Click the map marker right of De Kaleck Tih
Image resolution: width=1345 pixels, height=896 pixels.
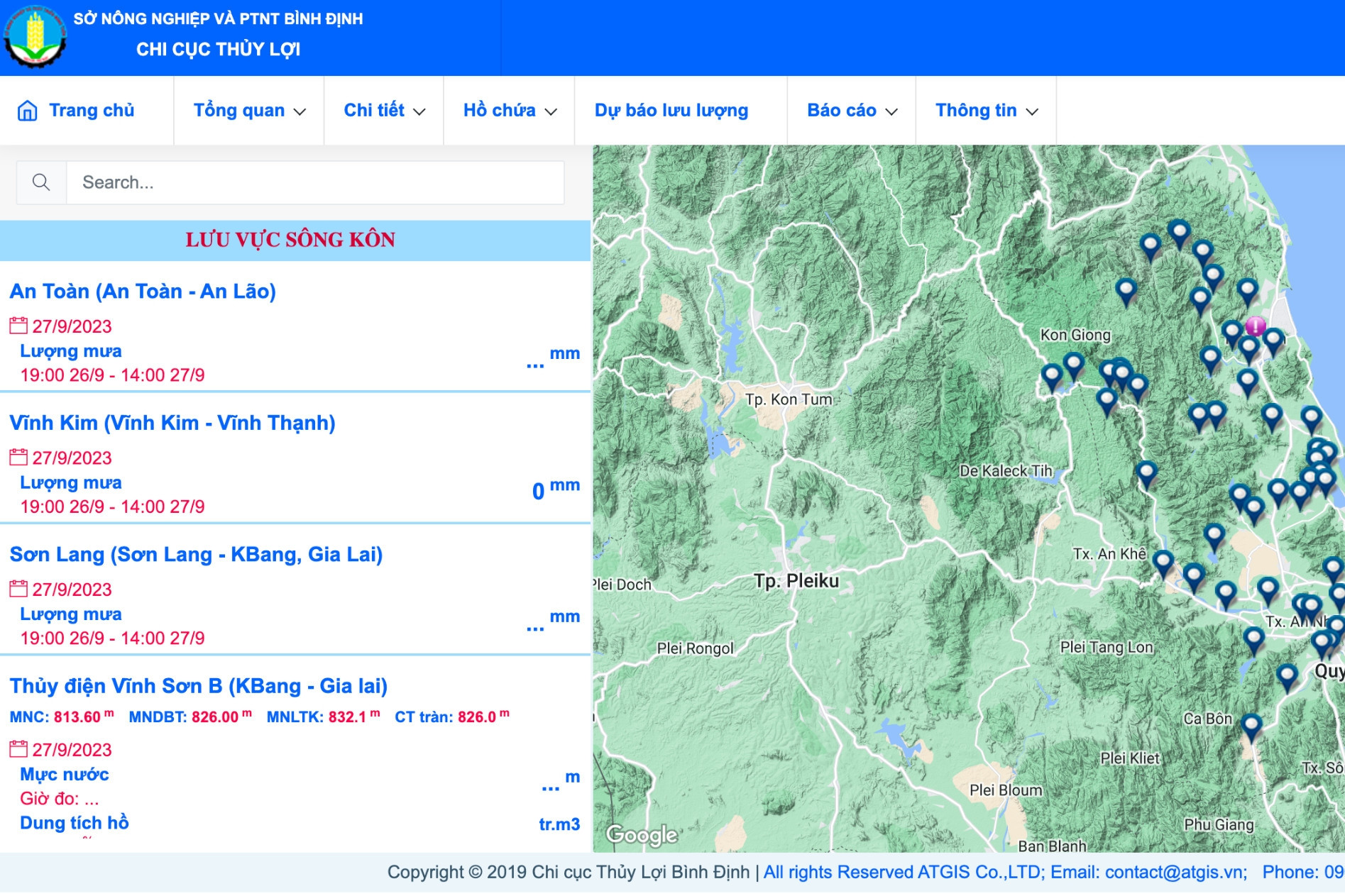(1146, 472)
